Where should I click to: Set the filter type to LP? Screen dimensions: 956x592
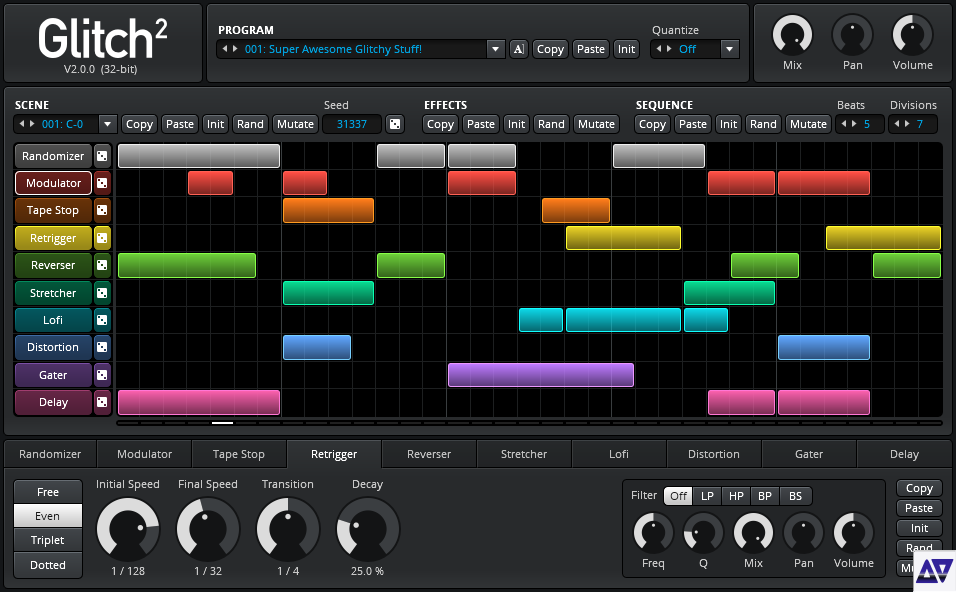click(x=707, y=496)
